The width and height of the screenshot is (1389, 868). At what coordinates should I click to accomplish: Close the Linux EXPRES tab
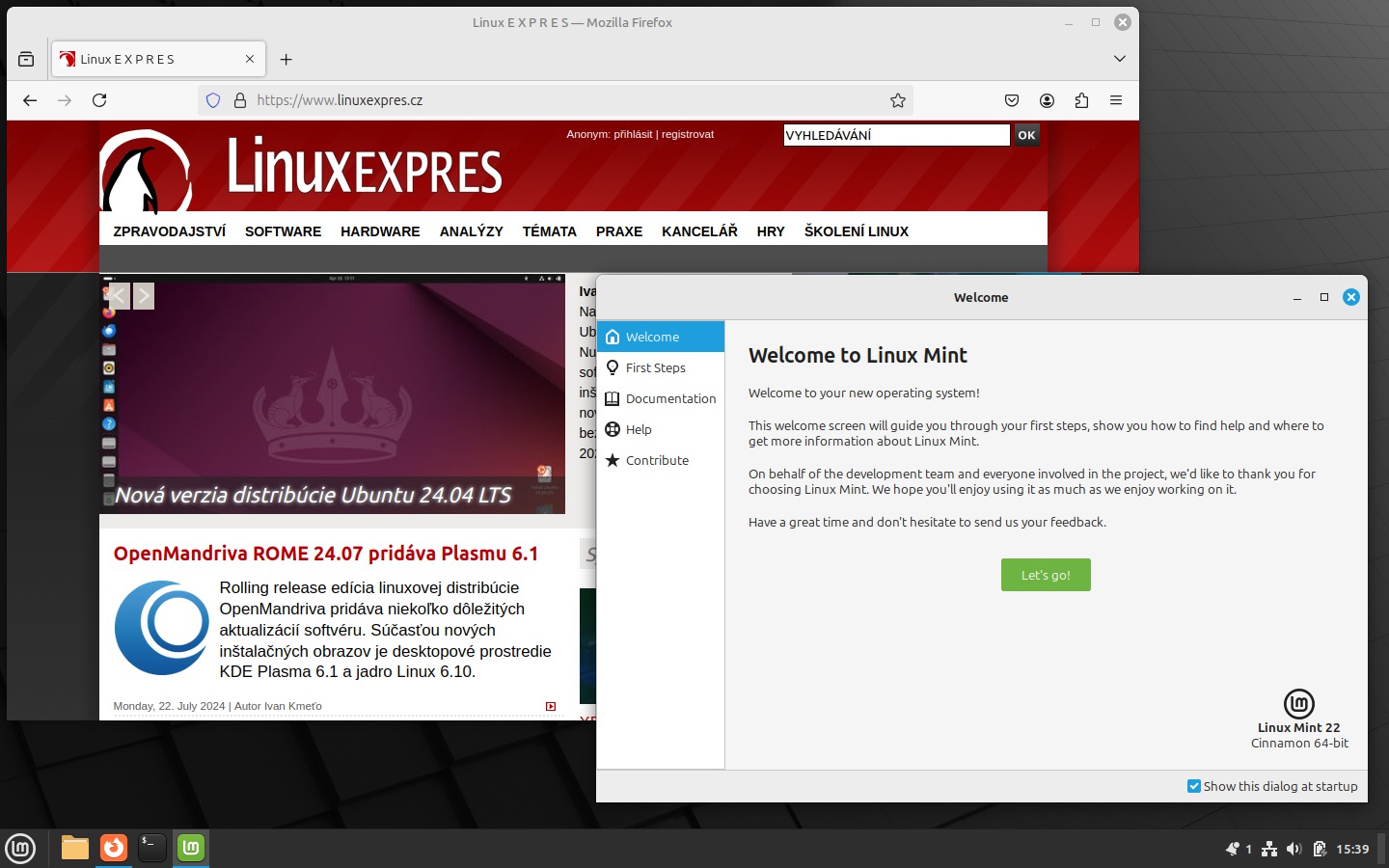250,59
